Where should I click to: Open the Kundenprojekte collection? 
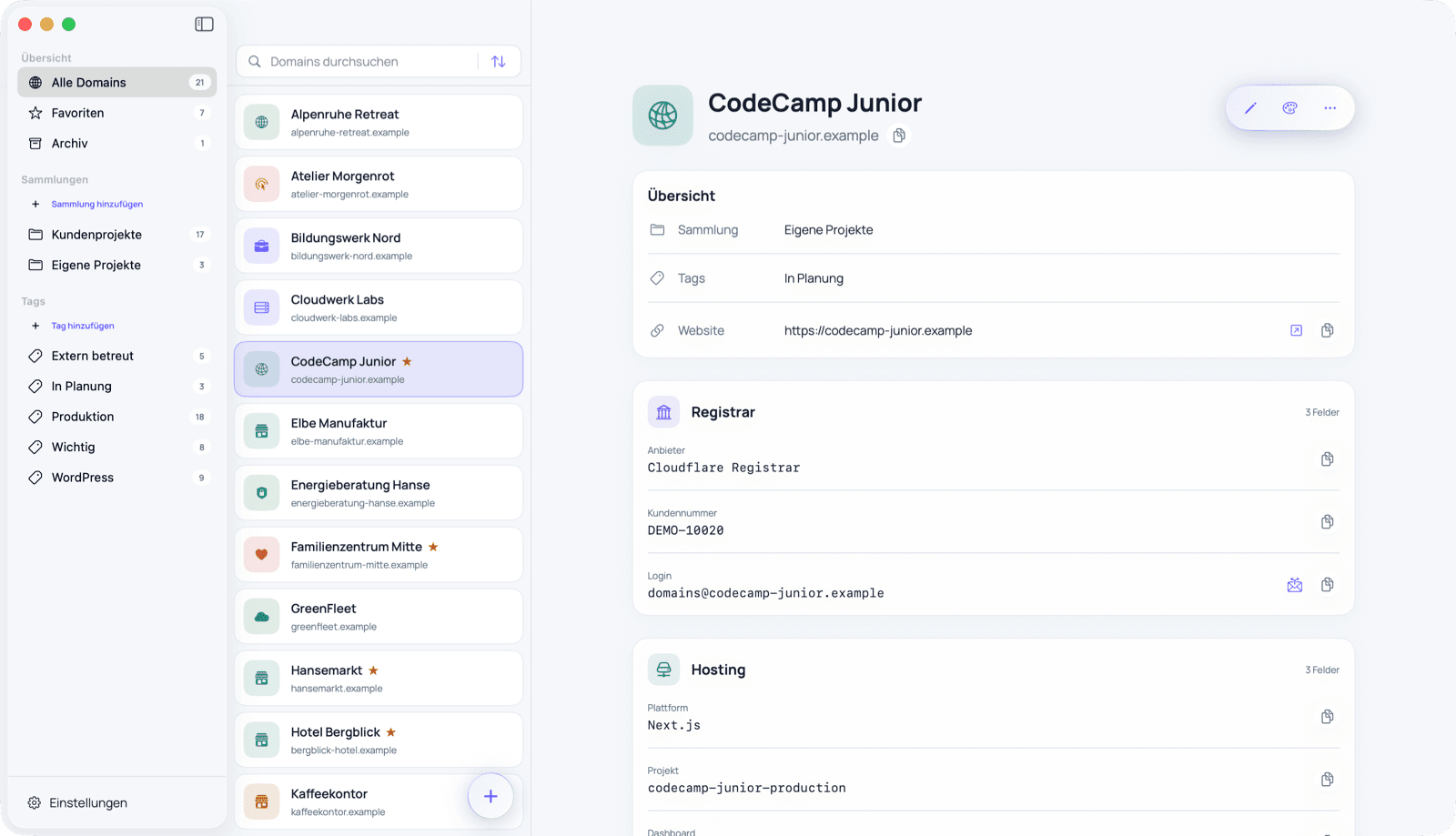[117, 235]
